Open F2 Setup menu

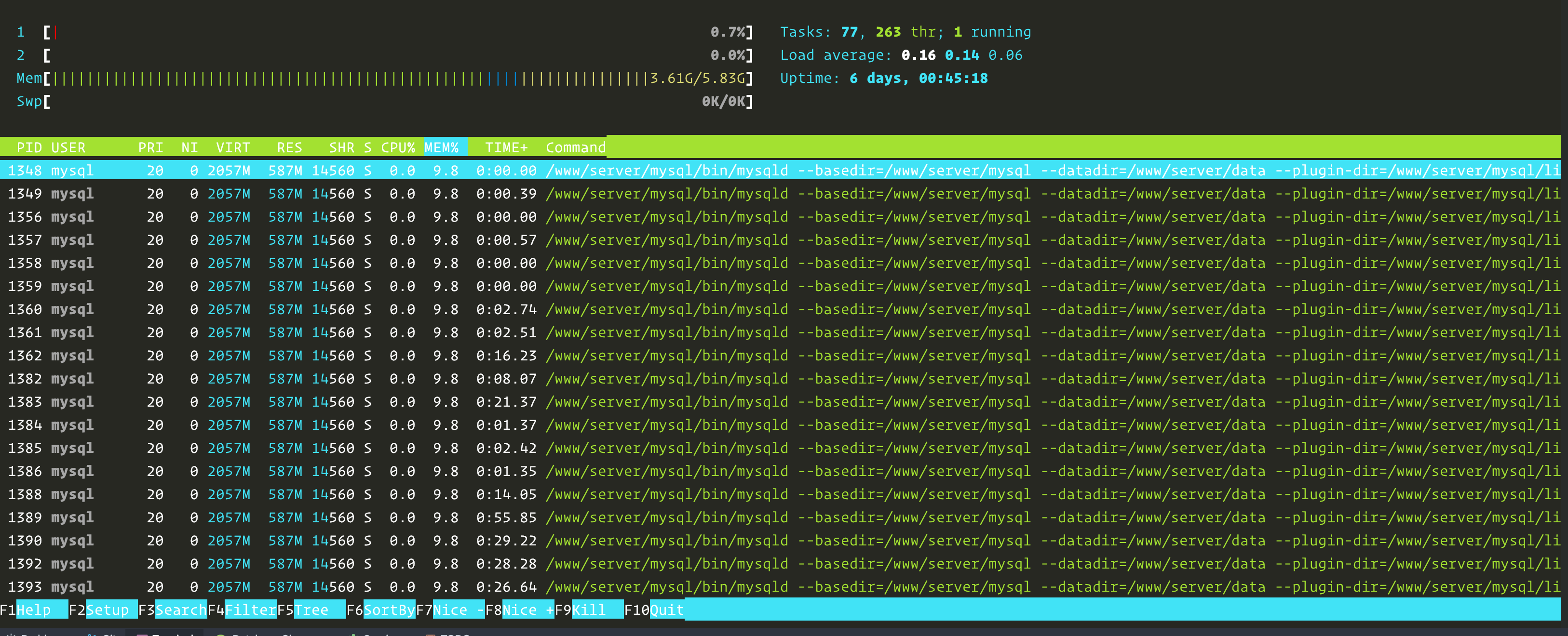coord(107,610)
